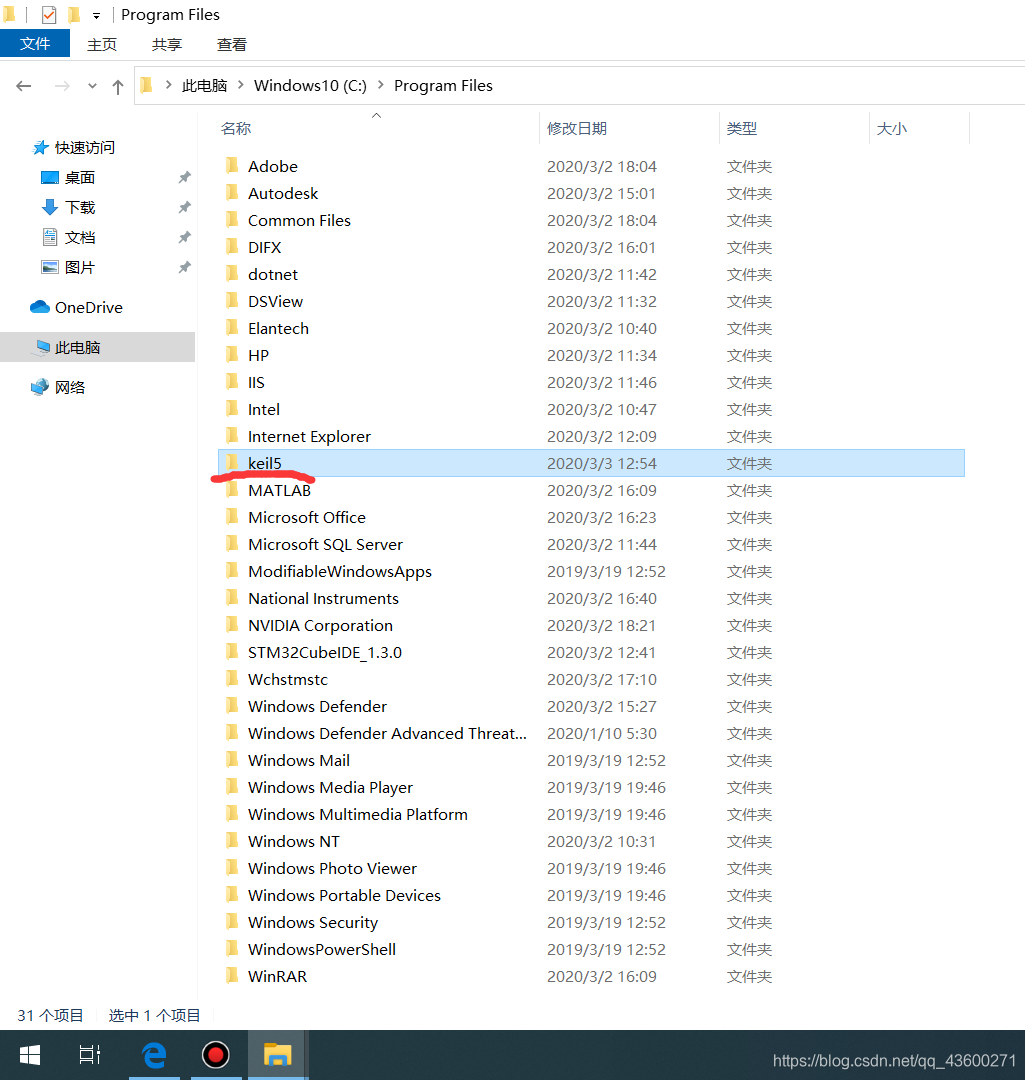Click the National Instruments folder name
The height and width of the screenshot is (1080, 1025).
pos(323,599)
